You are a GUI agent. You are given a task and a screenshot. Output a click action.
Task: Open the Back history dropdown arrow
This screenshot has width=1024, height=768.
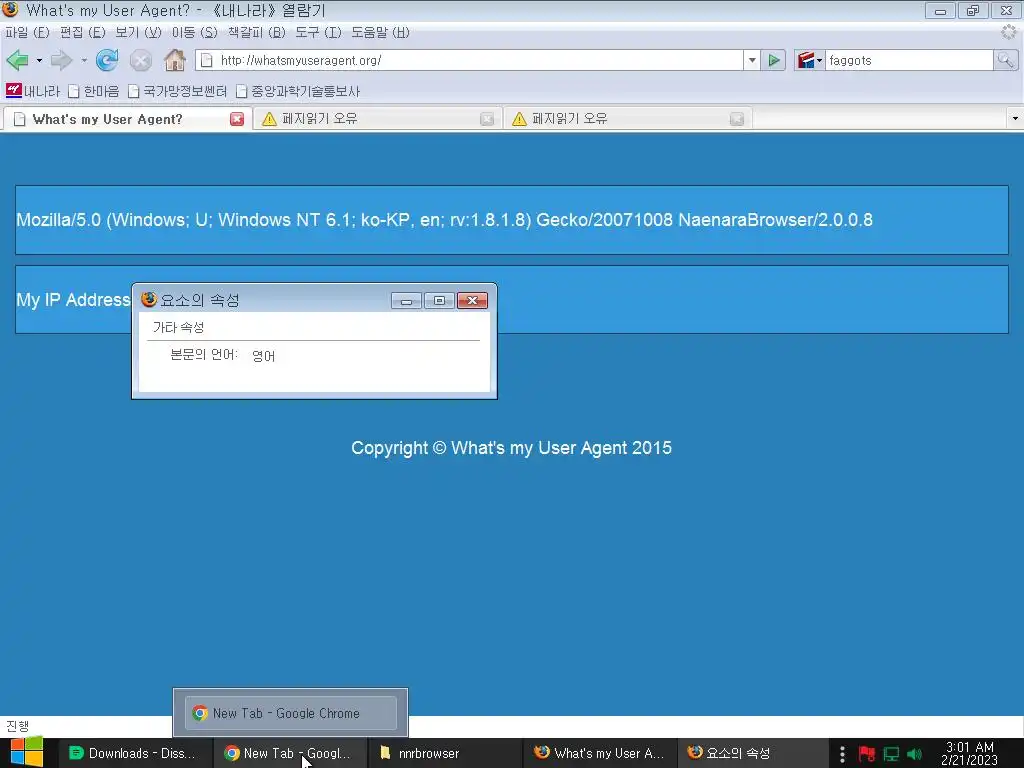[x=39, y=61]
